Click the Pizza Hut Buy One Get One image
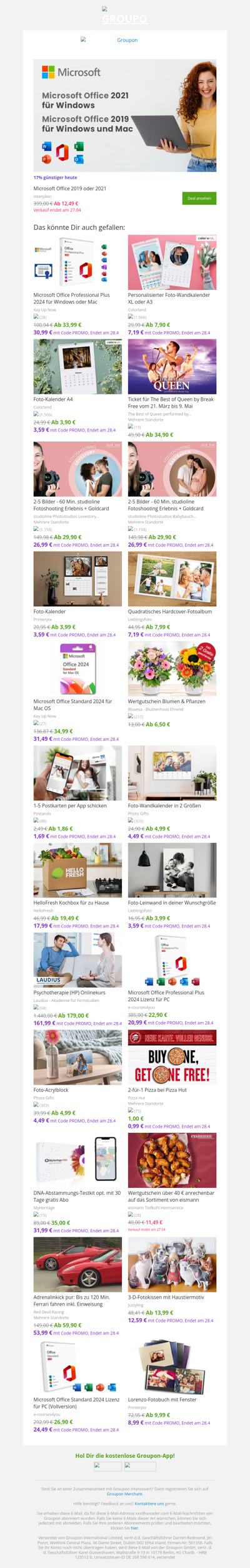 [172, 1057]
